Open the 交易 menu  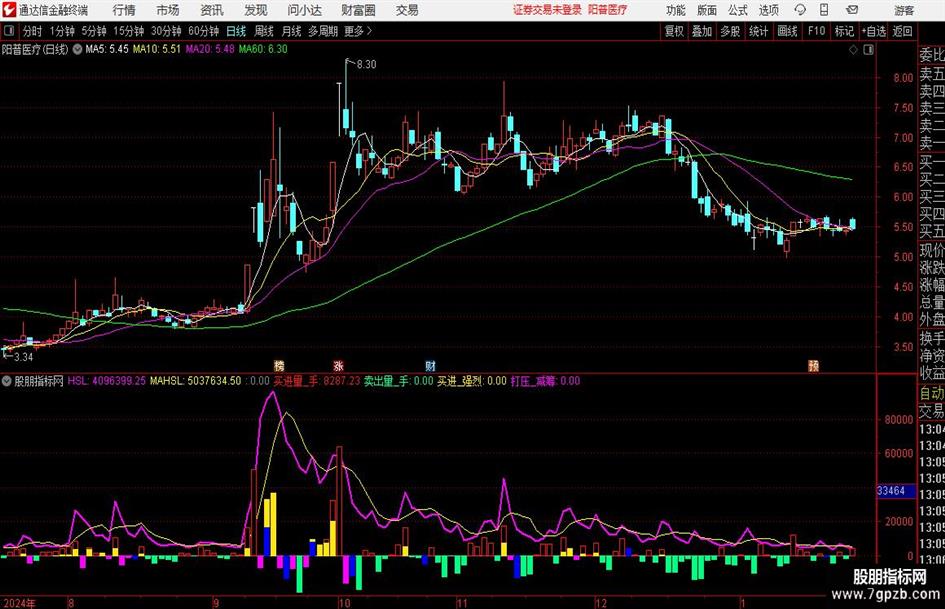pyautogui.click(x=407, y=10)
